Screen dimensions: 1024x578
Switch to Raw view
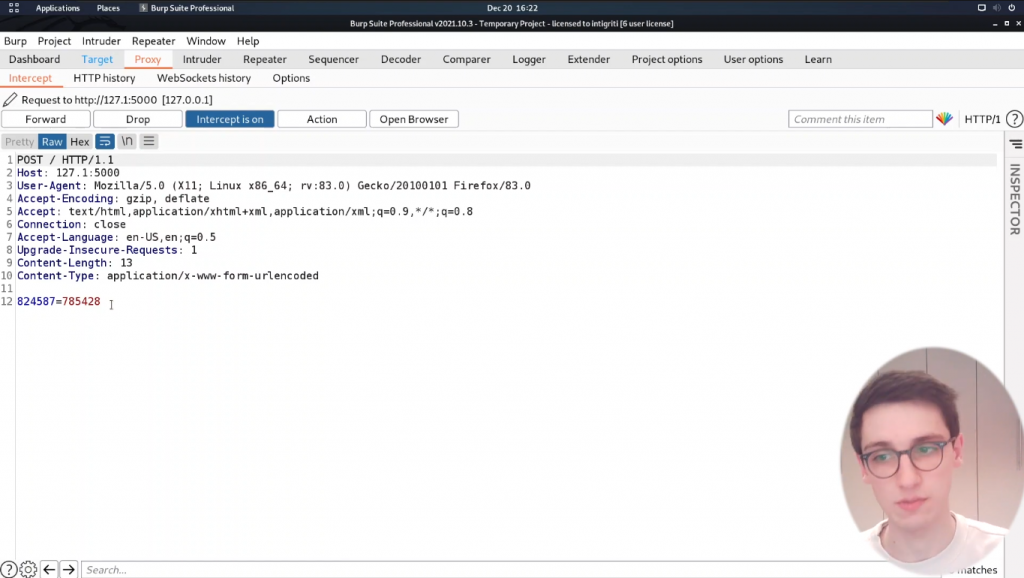[52, 142]
